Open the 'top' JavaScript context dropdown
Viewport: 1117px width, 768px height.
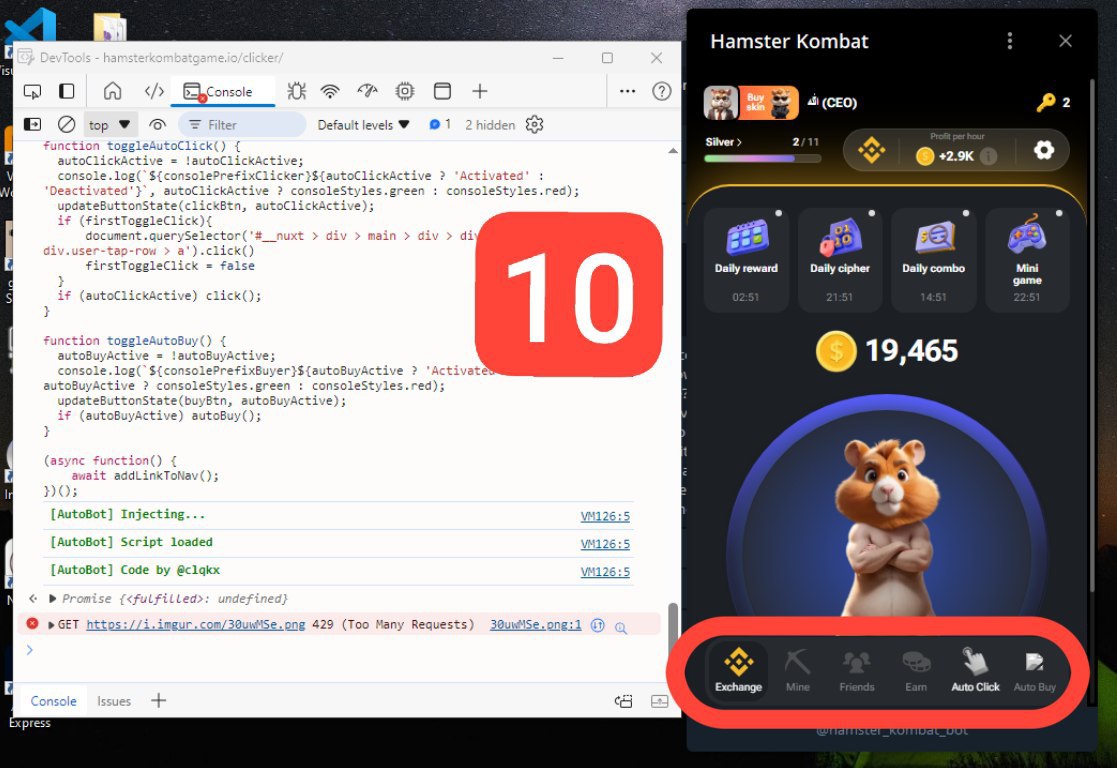(109, 125)
